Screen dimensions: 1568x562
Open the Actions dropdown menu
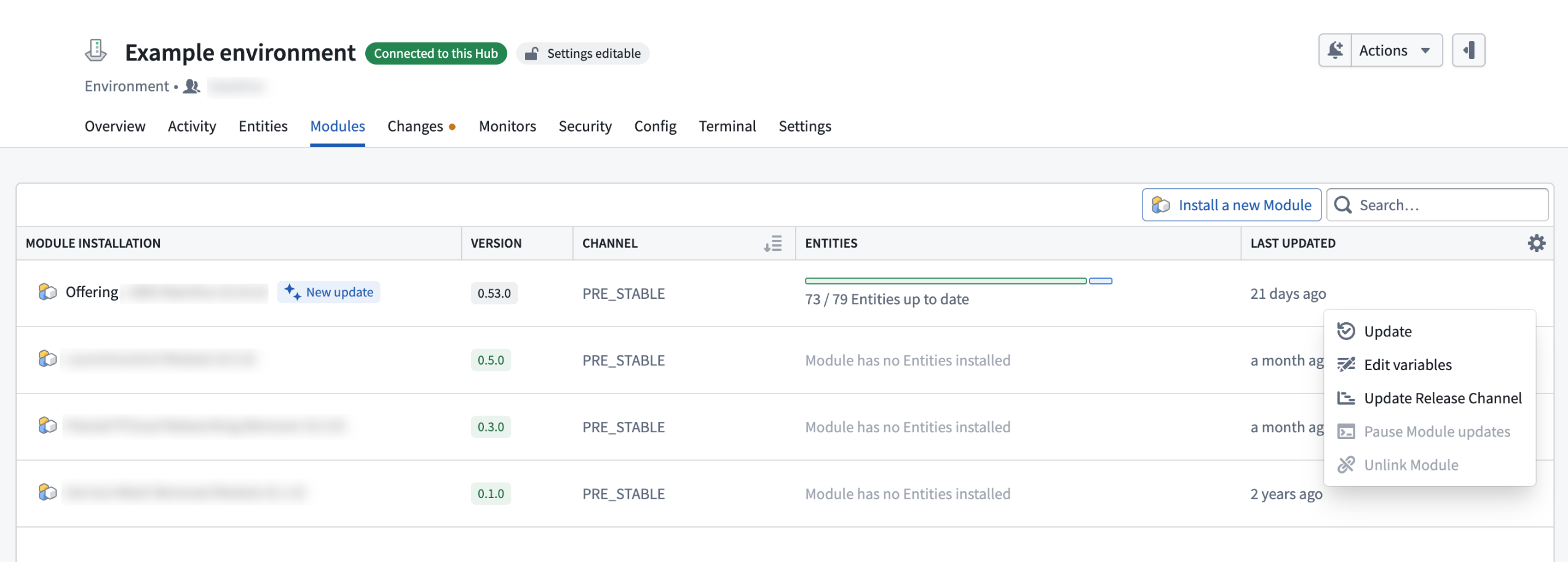(1396, 50)
